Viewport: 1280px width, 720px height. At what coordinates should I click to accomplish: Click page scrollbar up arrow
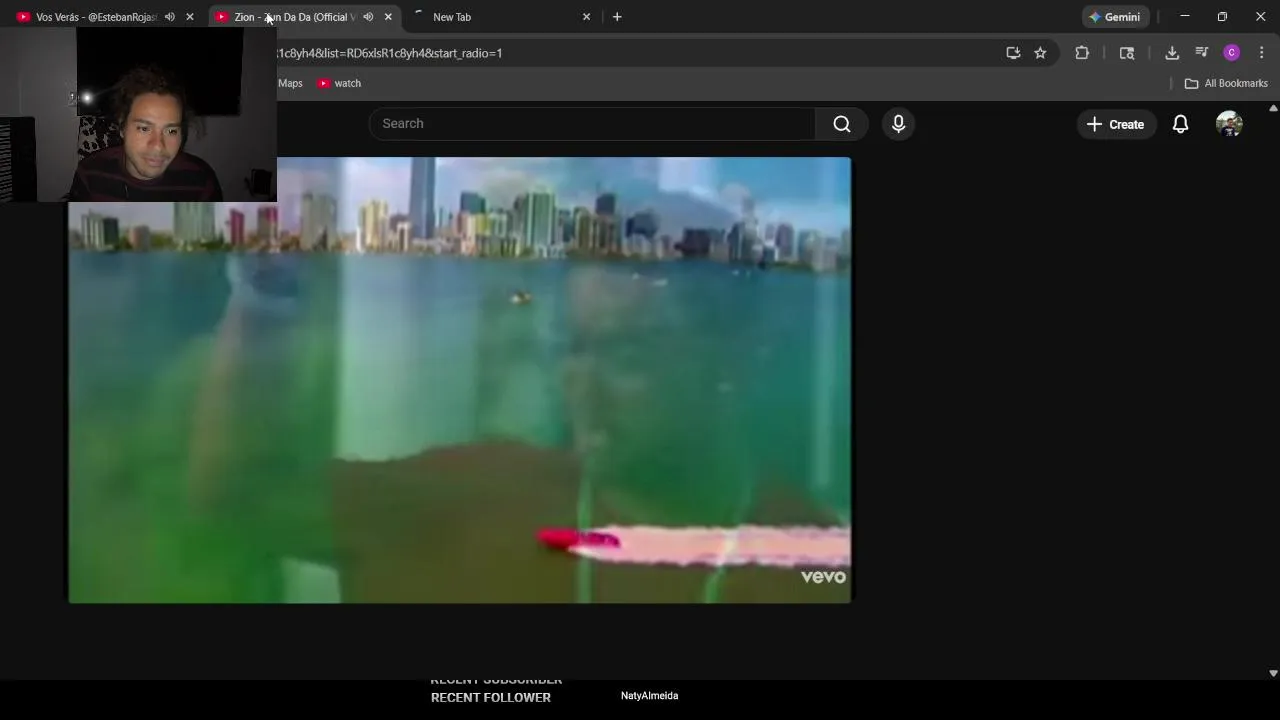[1273, 107]
